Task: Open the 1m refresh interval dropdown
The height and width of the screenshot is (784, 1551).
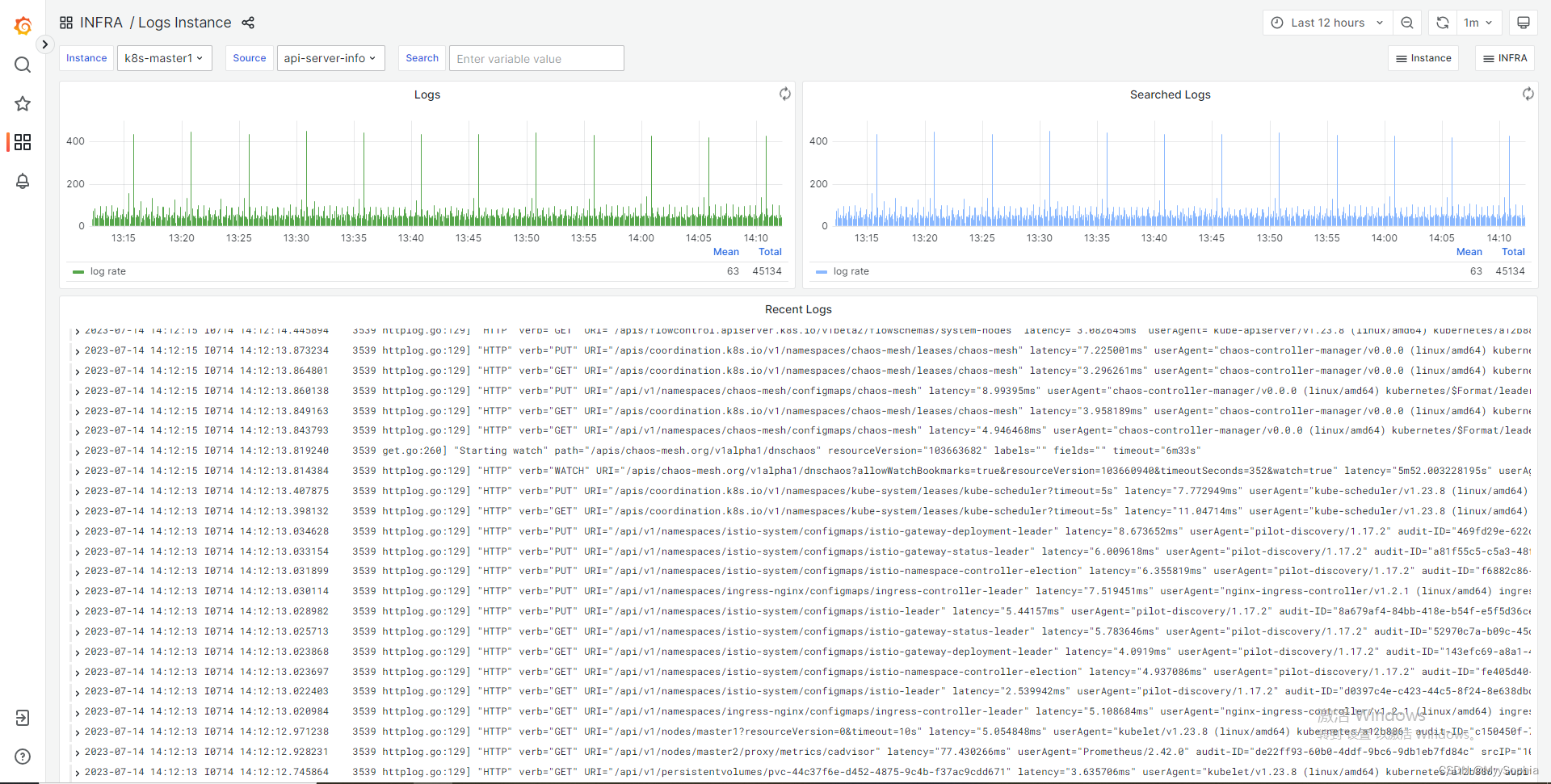Action: pyautogui.click(x=1478, y=23)
